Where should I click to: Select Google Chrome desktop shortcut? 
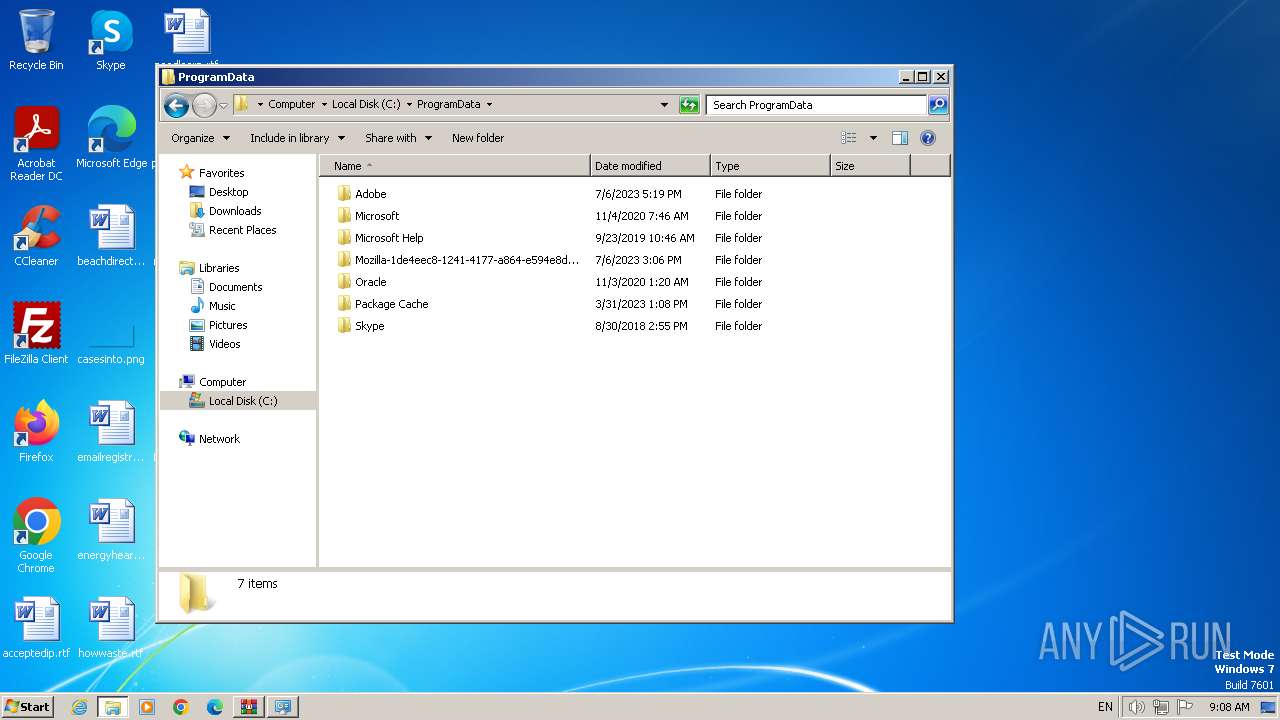click(x=36, y=536)
